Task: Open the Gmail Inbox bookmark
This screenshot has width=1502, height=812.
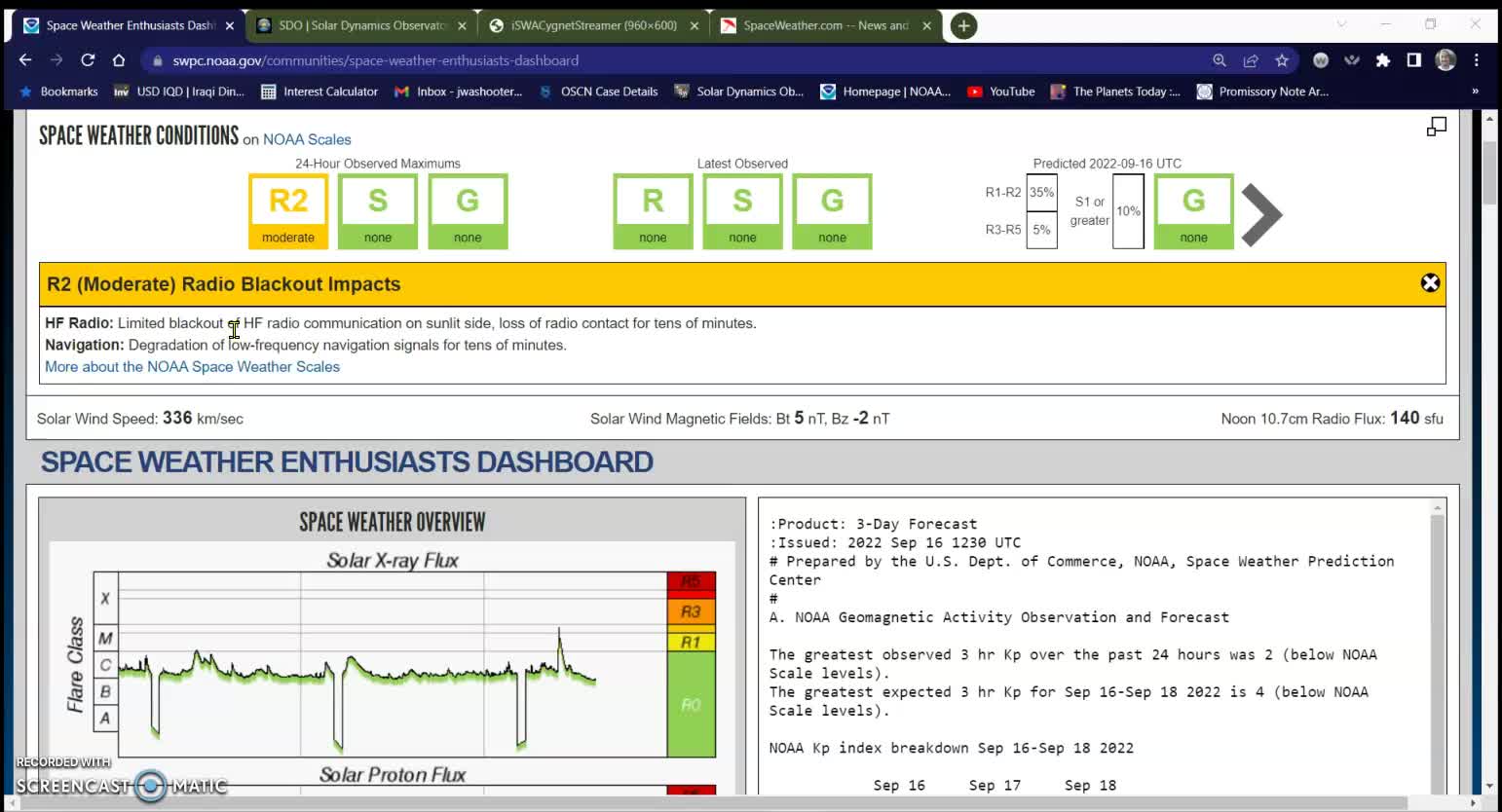Action: [458, 92]
